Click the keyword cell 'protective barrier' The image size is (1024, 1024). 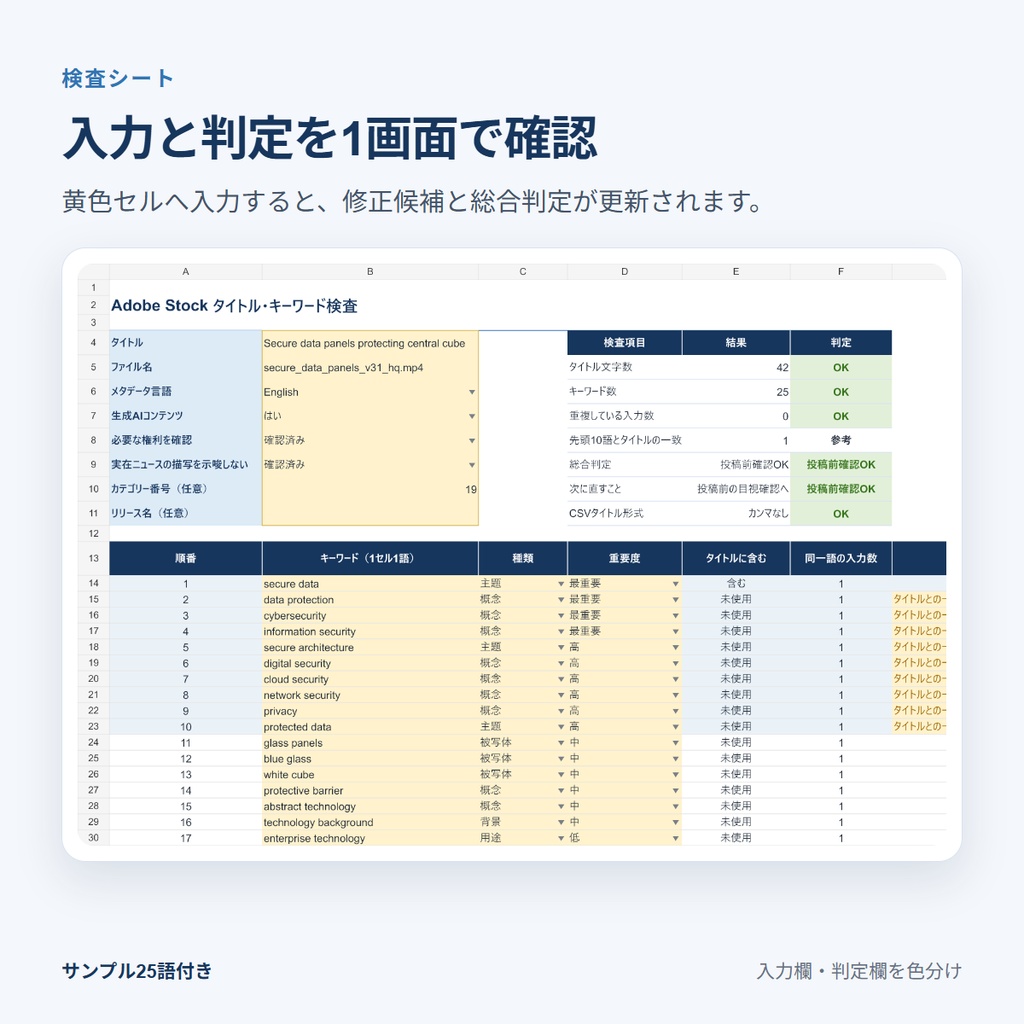click(370, 791)
